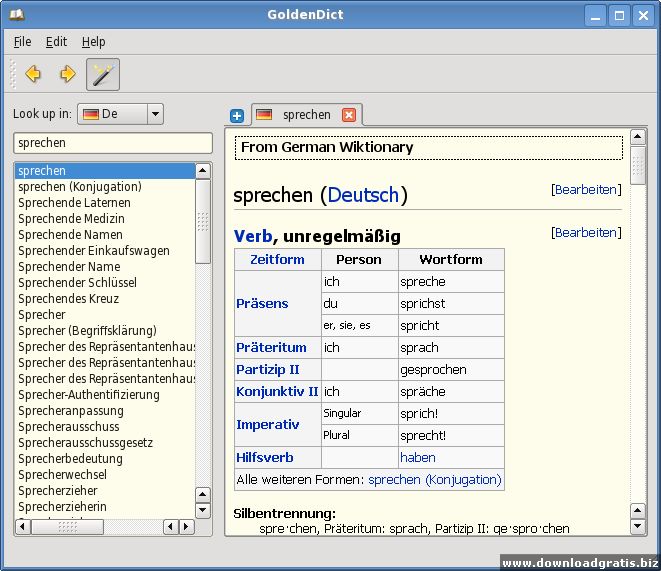Open the Hilfsverb link
Screen dimensions: 661x571
click(265, 458)
